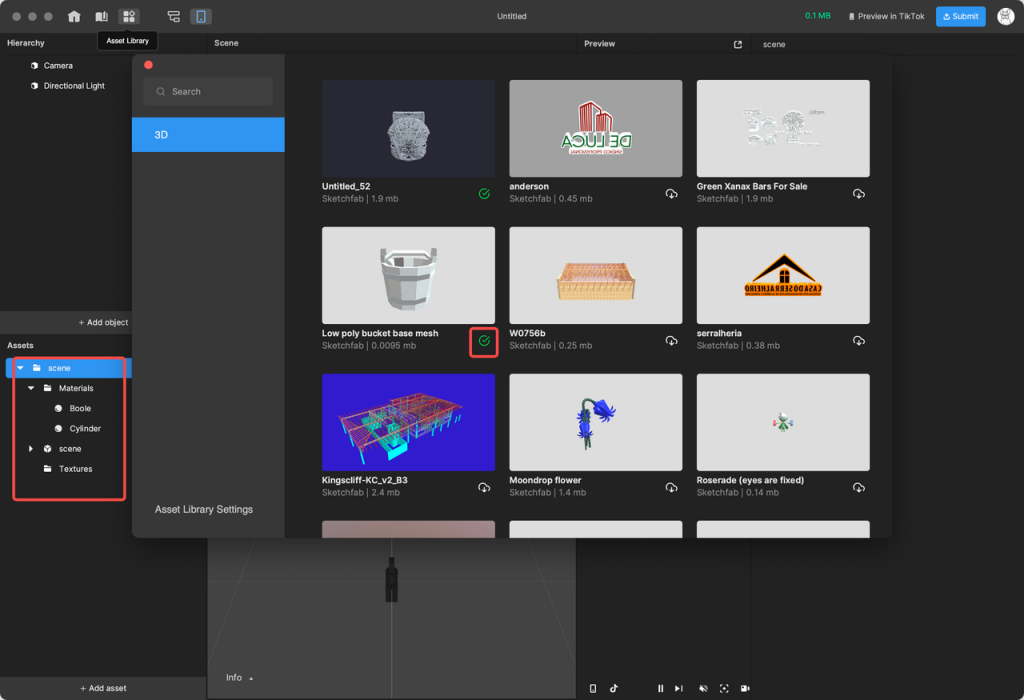Image resolution: width=1024 pixels, height=700 pixels.
Task: Click the Moondrop flower thumbnail
Action: (x=596, y=422)
